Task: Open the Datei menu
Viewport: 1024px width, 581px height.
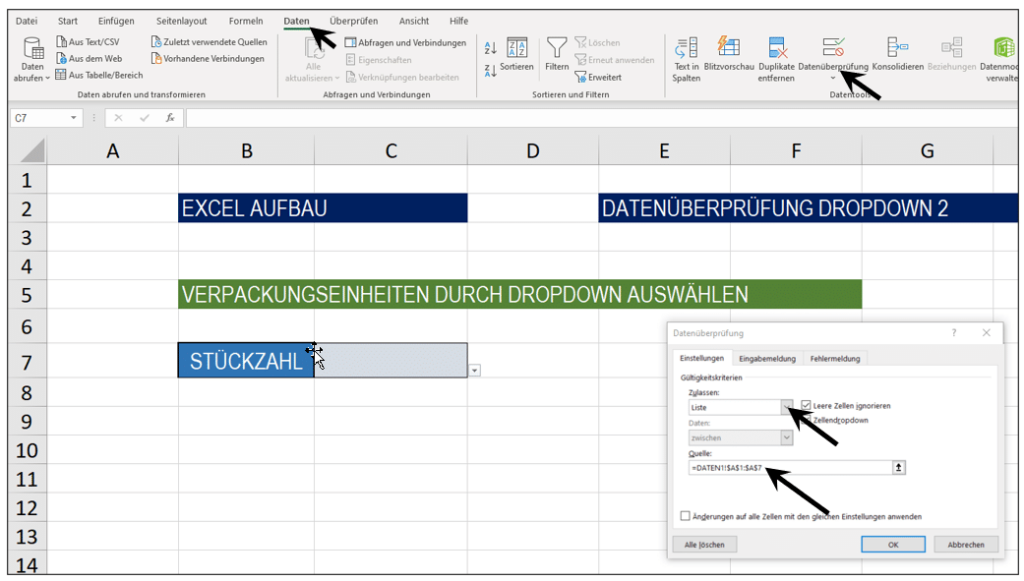Action: click(26, 21)
